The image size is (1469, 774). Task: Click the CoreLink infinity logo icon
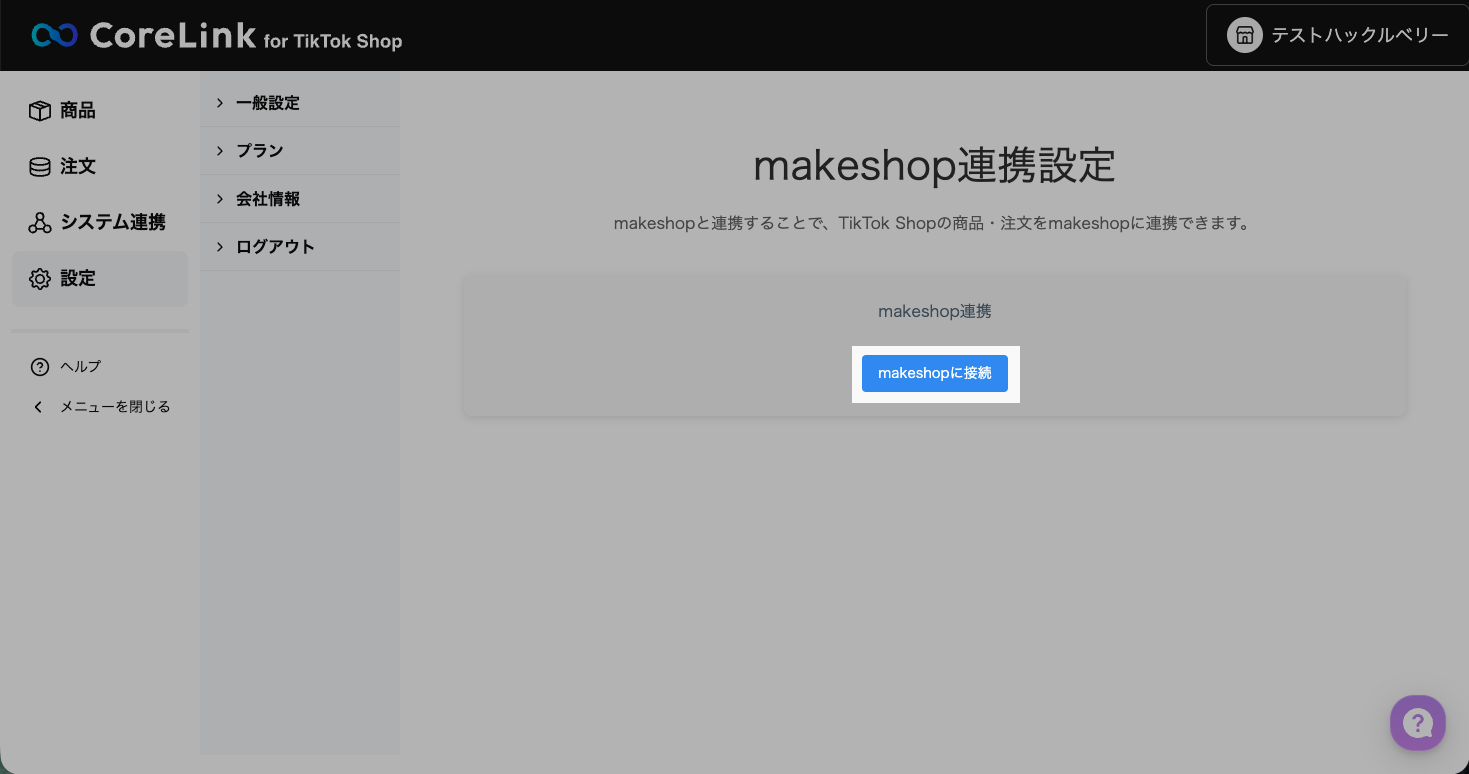click(54, 36)
